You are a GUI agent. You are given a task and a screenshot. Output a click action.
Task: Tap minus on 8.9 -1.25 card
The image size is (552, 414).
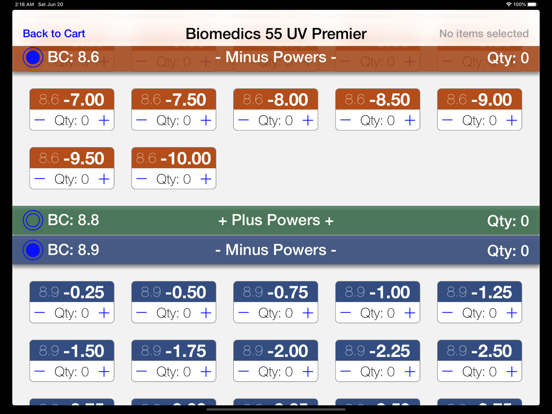click(447, 313)
